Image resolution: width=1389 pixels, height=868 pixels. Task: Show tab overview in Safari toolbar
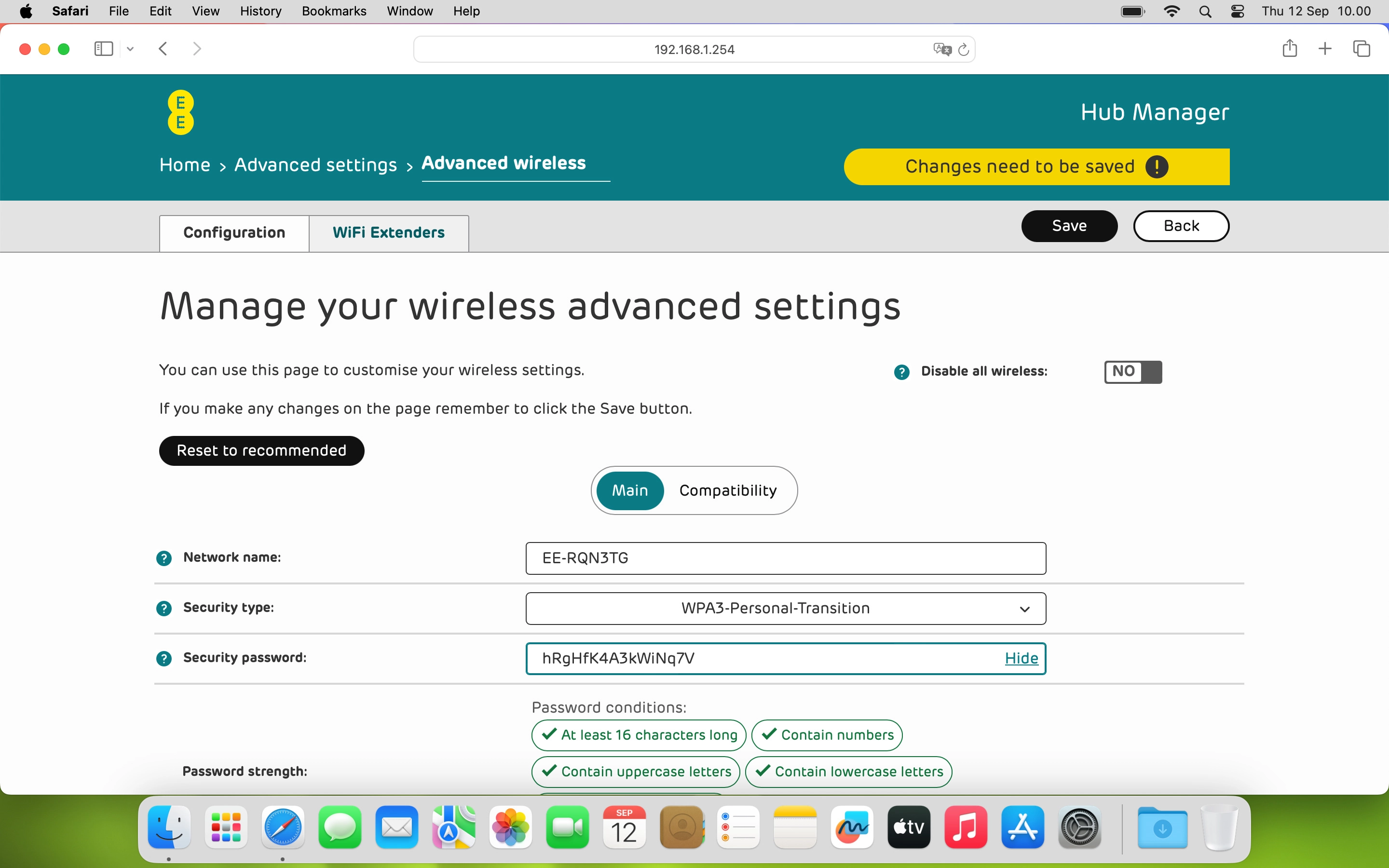(x=1362, y=49)
